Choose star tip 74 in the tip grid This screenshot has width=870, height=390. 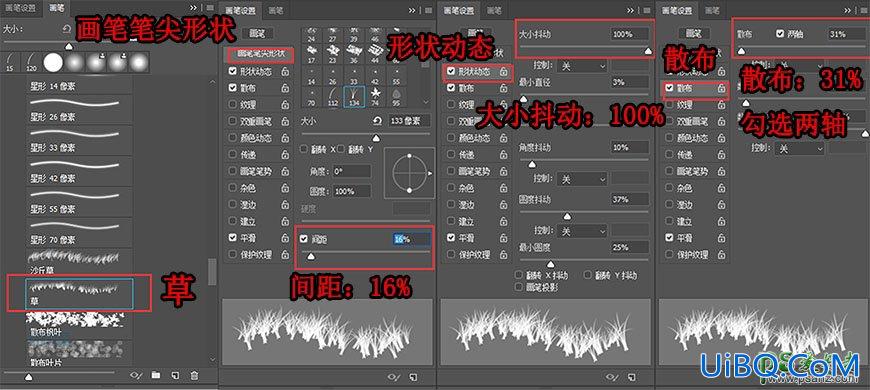375,97
